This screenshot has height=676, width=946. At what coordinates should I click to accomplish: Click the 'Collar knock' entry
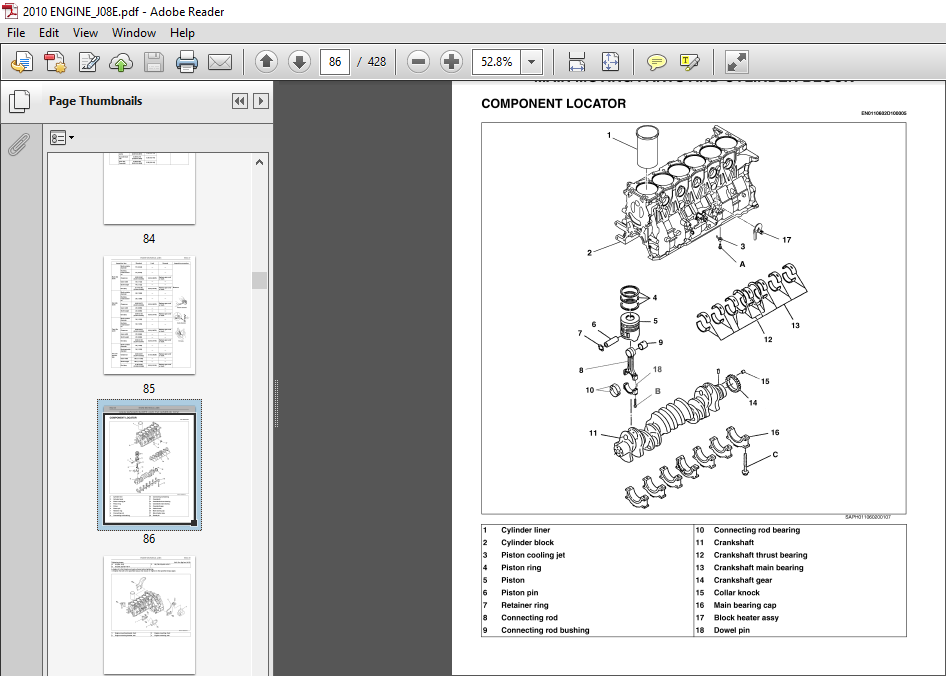point(737,593)
